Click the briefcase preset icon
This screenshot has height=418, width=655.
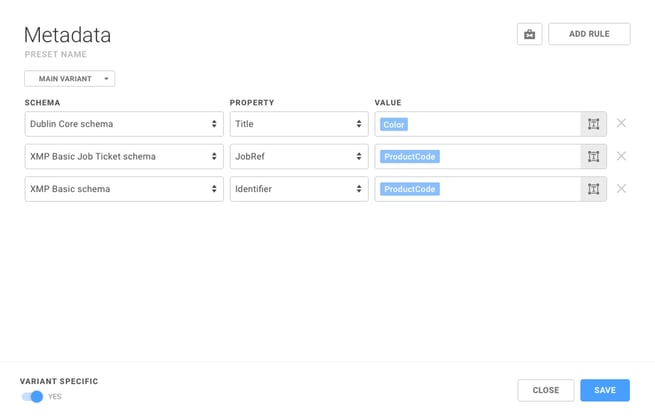[529, 34]
